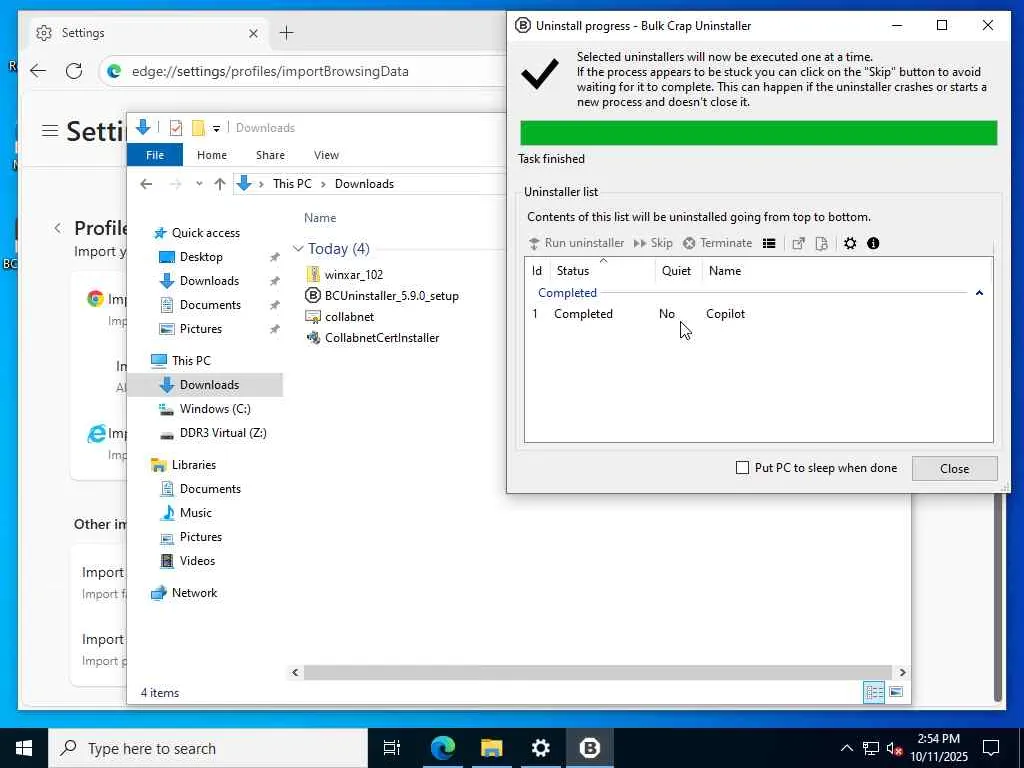The width and height of the screenshot is (1024, 768).
Task: Toggle Put PC to sleep when done
Action: pos(743,468)
